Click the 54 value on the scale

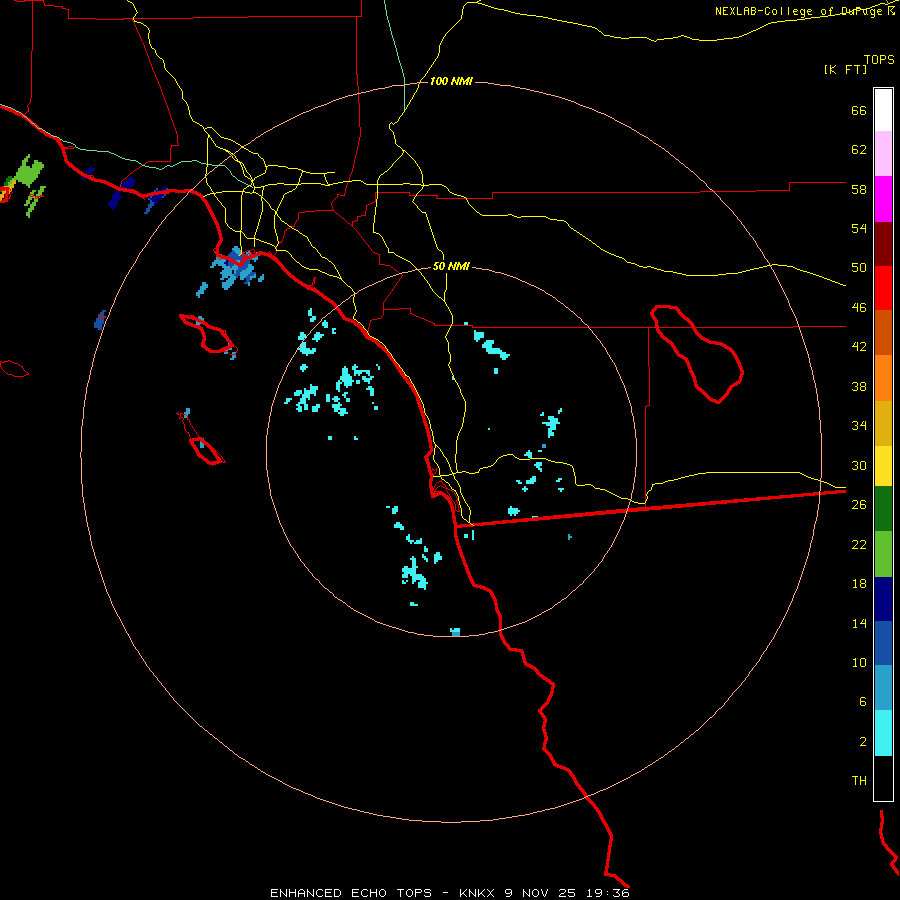click(x=859, y=228)
